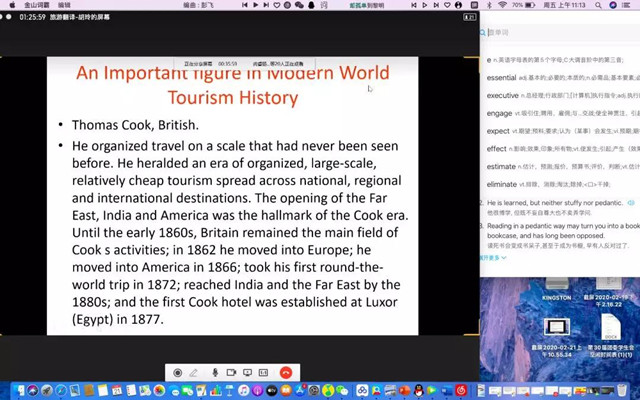Select the pen annotation tool

point(194,372)
